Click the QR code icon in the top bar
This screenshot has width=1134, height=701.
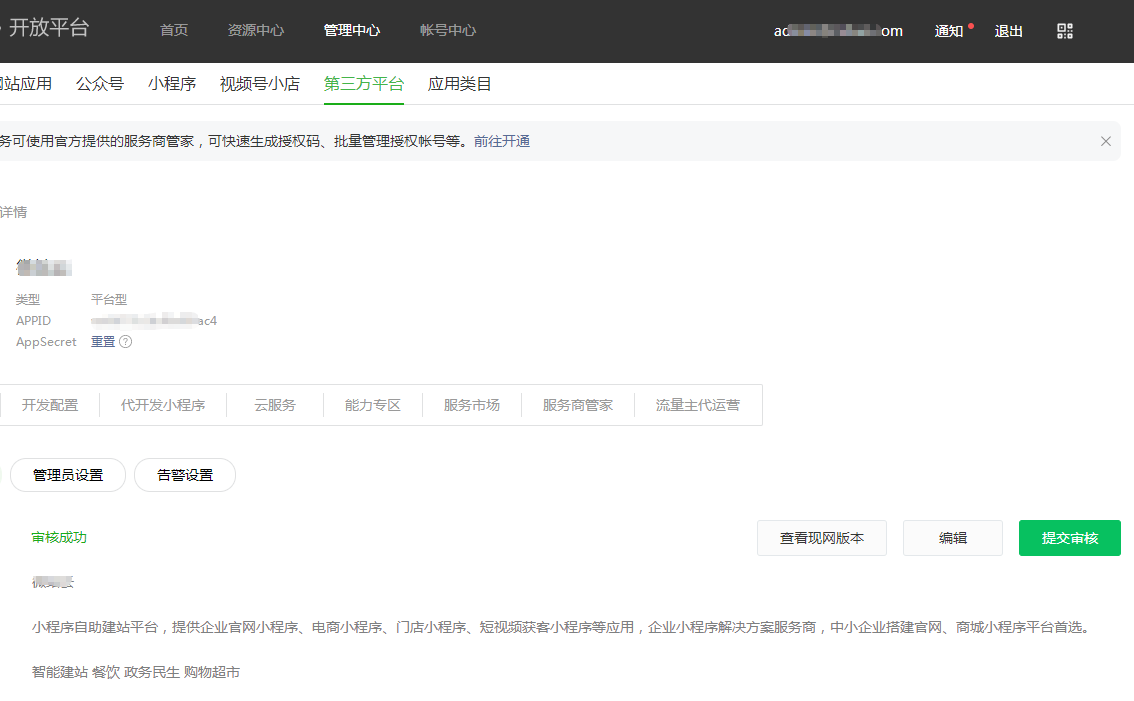tap(1064, 31)
